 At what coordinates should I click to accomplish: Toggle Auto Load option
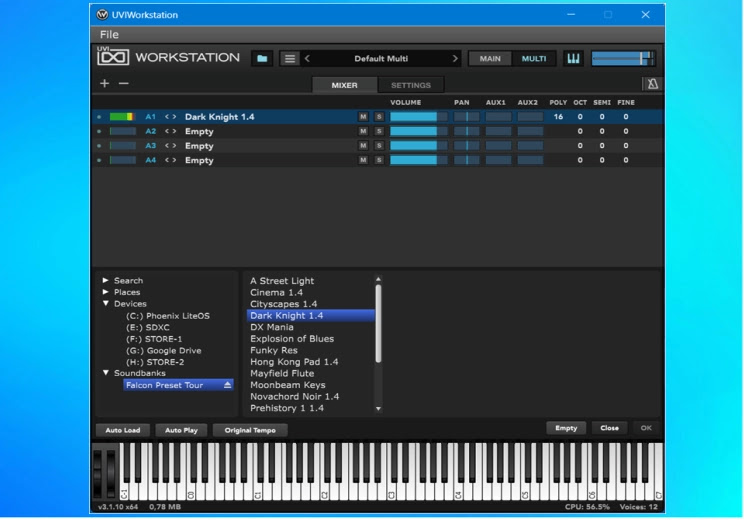coord(123,430)
